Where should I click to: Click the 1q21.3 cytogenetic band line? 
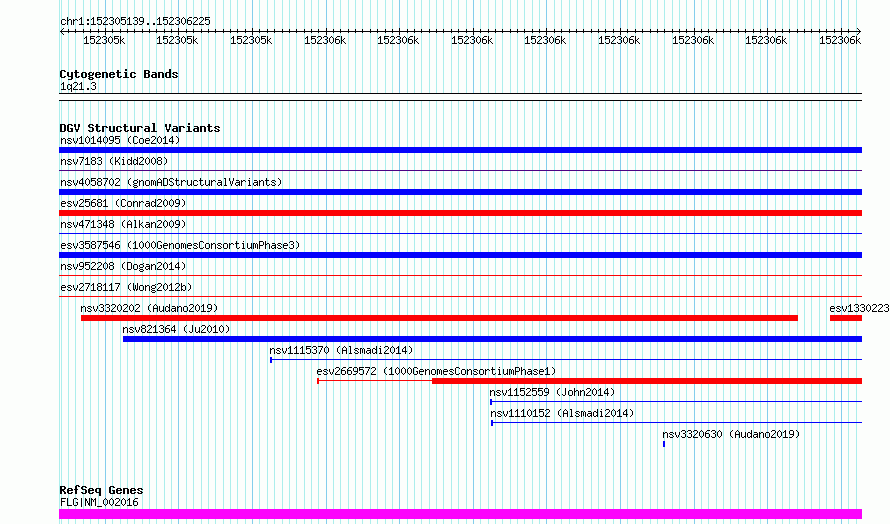[460, 97]
